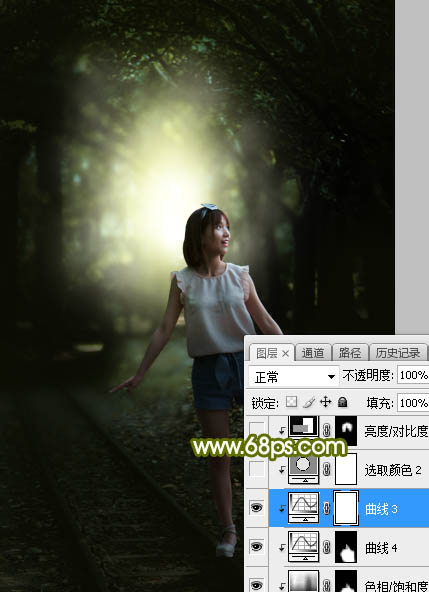Click the lock position move icon
Screen dimensions: 429x592
[325, 402]
